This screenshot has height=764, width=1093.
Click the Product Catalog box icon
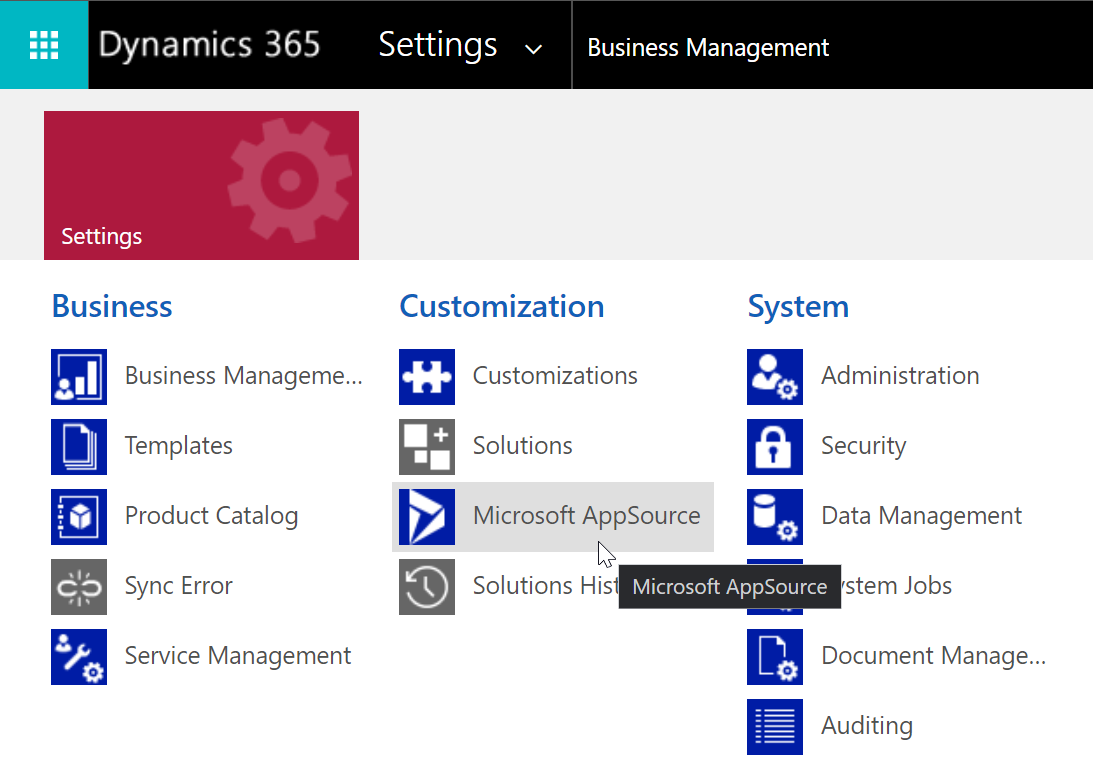coord(79,517)
